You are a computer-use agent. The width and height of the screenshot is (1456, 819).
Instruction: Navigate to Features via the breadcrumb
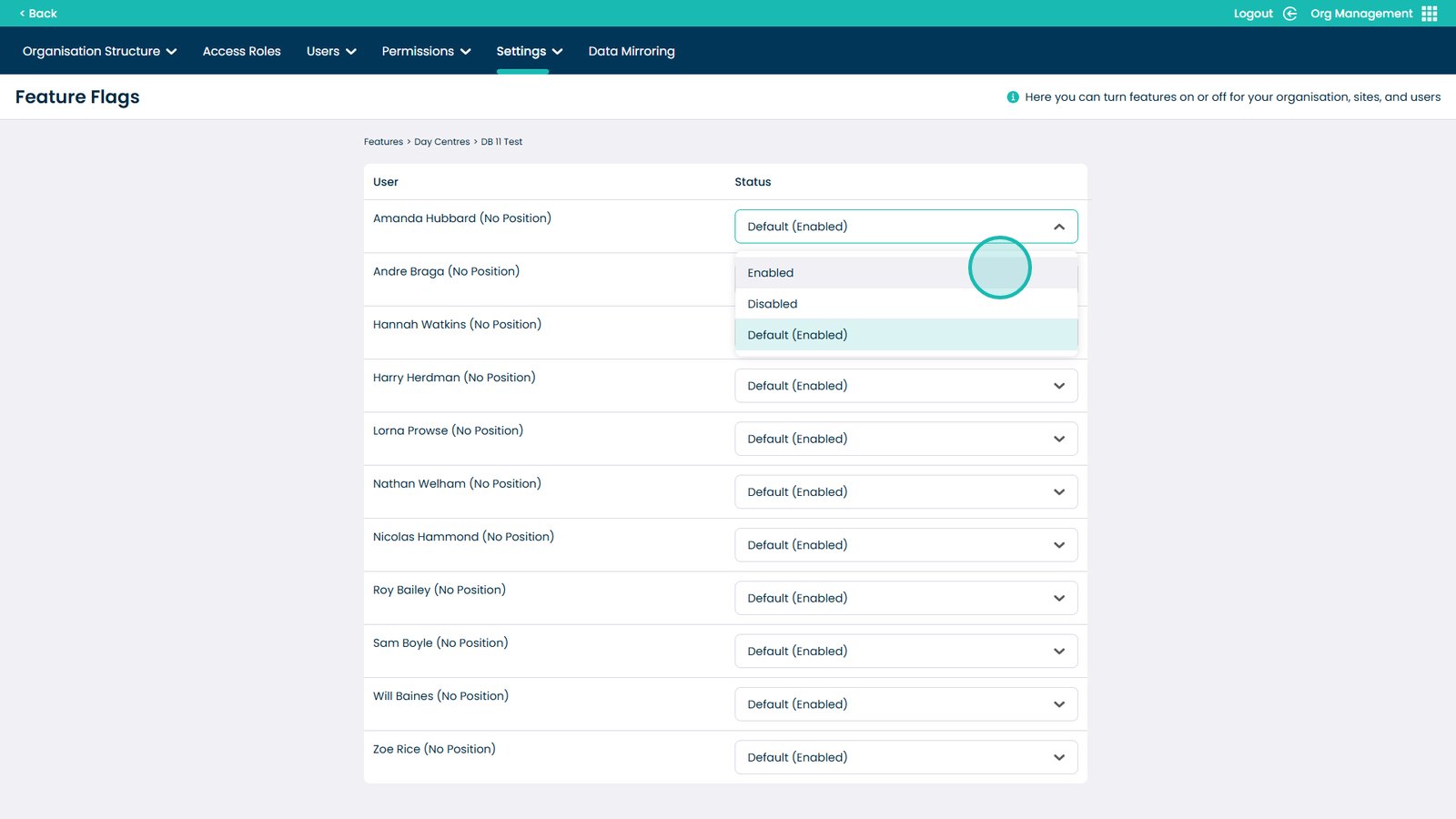coord(383,141)
